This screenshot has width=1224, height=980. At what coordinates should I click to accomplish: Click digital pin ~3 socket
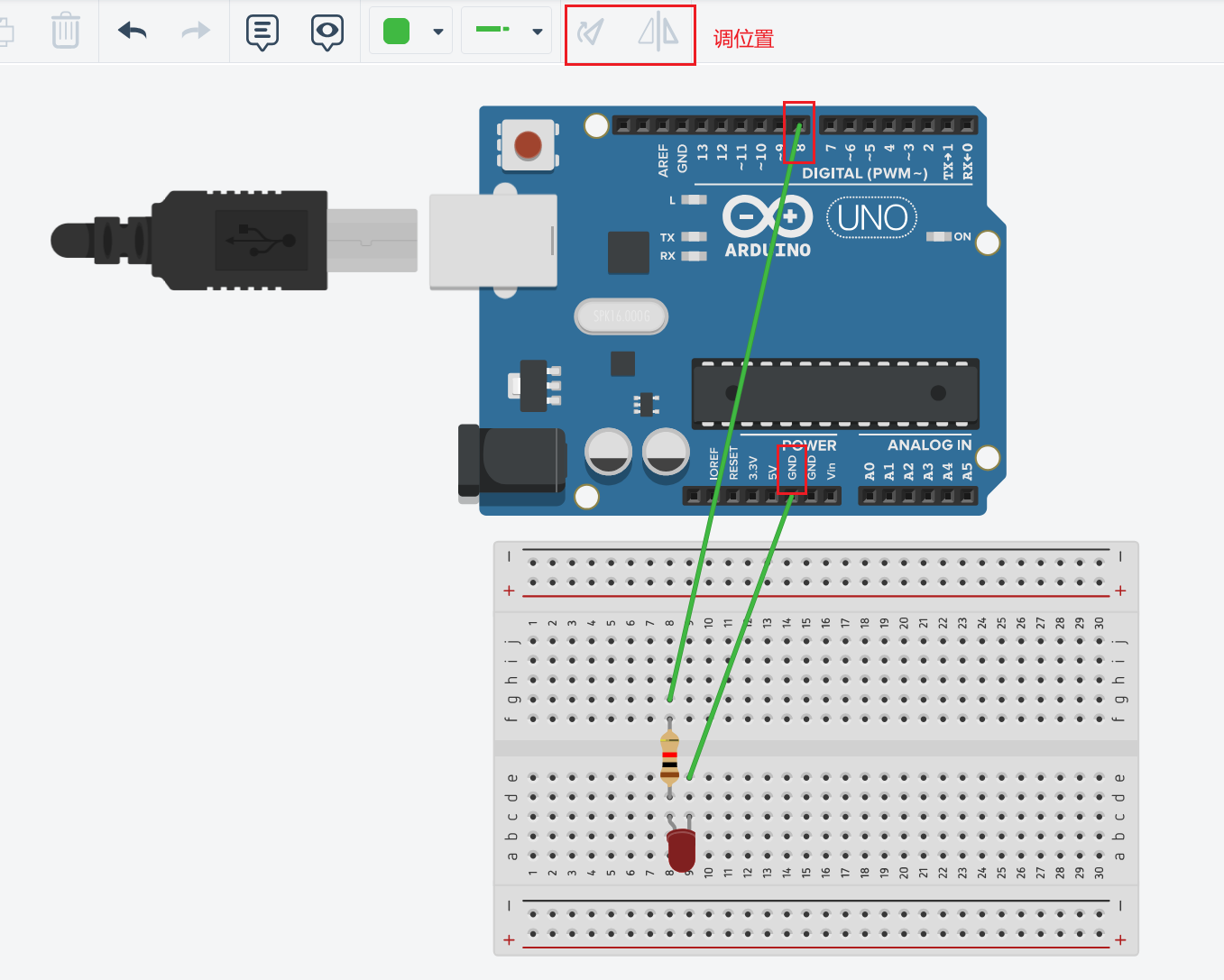tap(909, 125)
